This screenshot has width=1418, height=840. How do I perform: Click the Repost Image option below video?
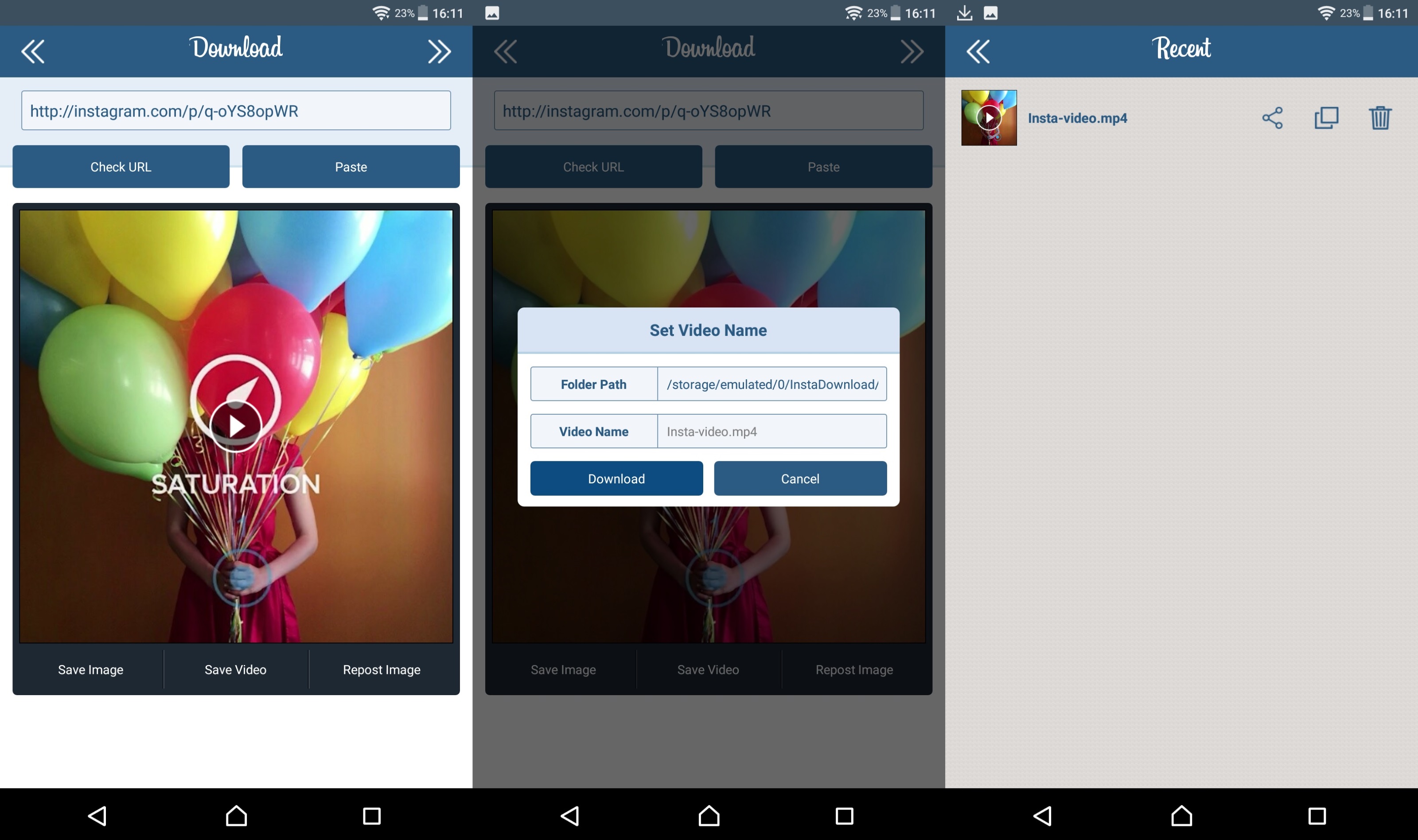coord(382,670)
